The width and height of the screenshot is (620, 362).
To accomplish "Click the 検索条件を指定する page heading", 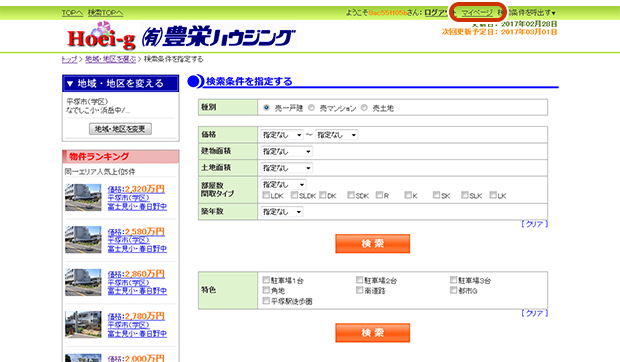I will click(249, 81).
